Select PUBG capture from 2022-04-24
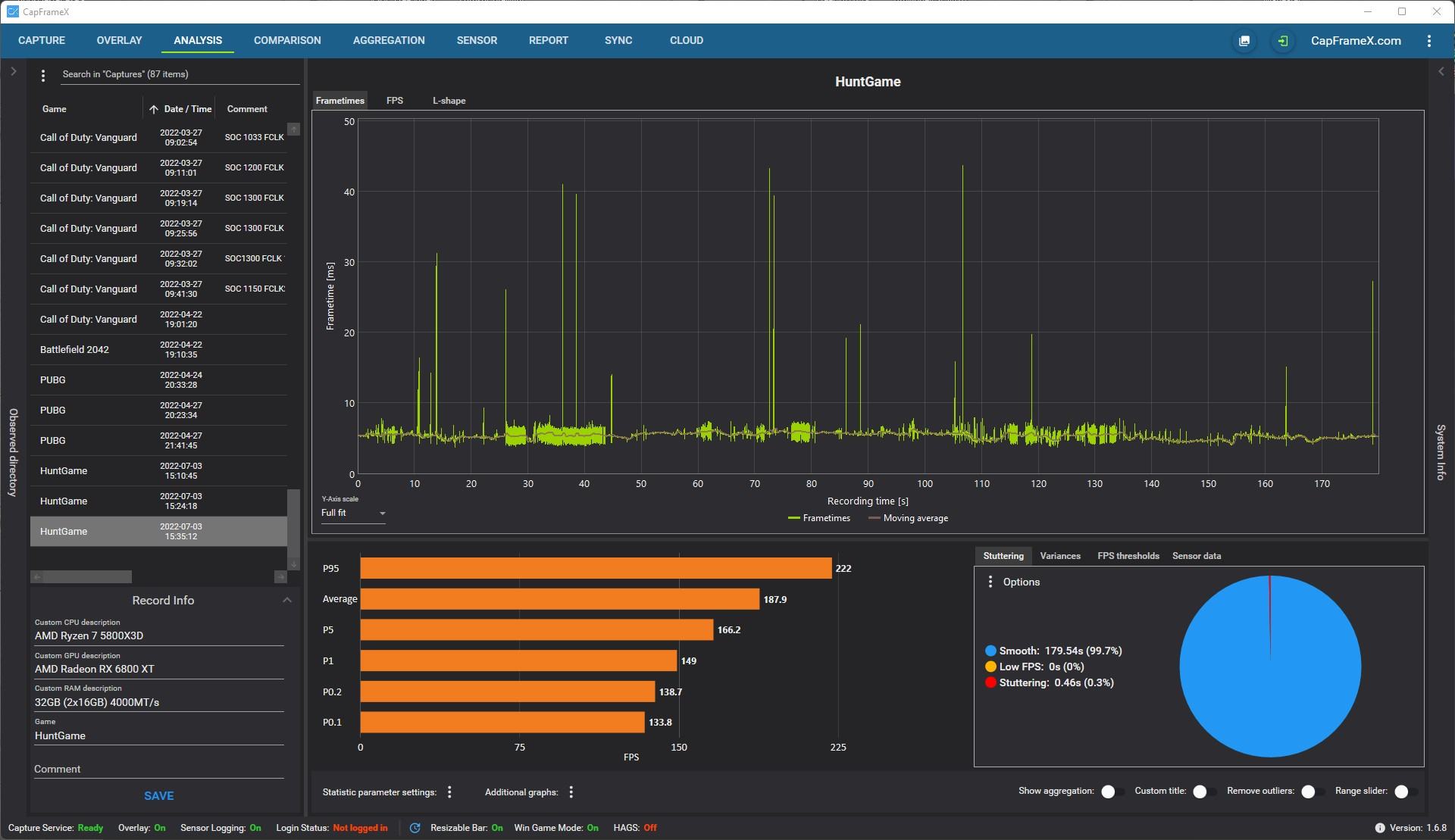 pyautogui.click(x=159, y=380)
